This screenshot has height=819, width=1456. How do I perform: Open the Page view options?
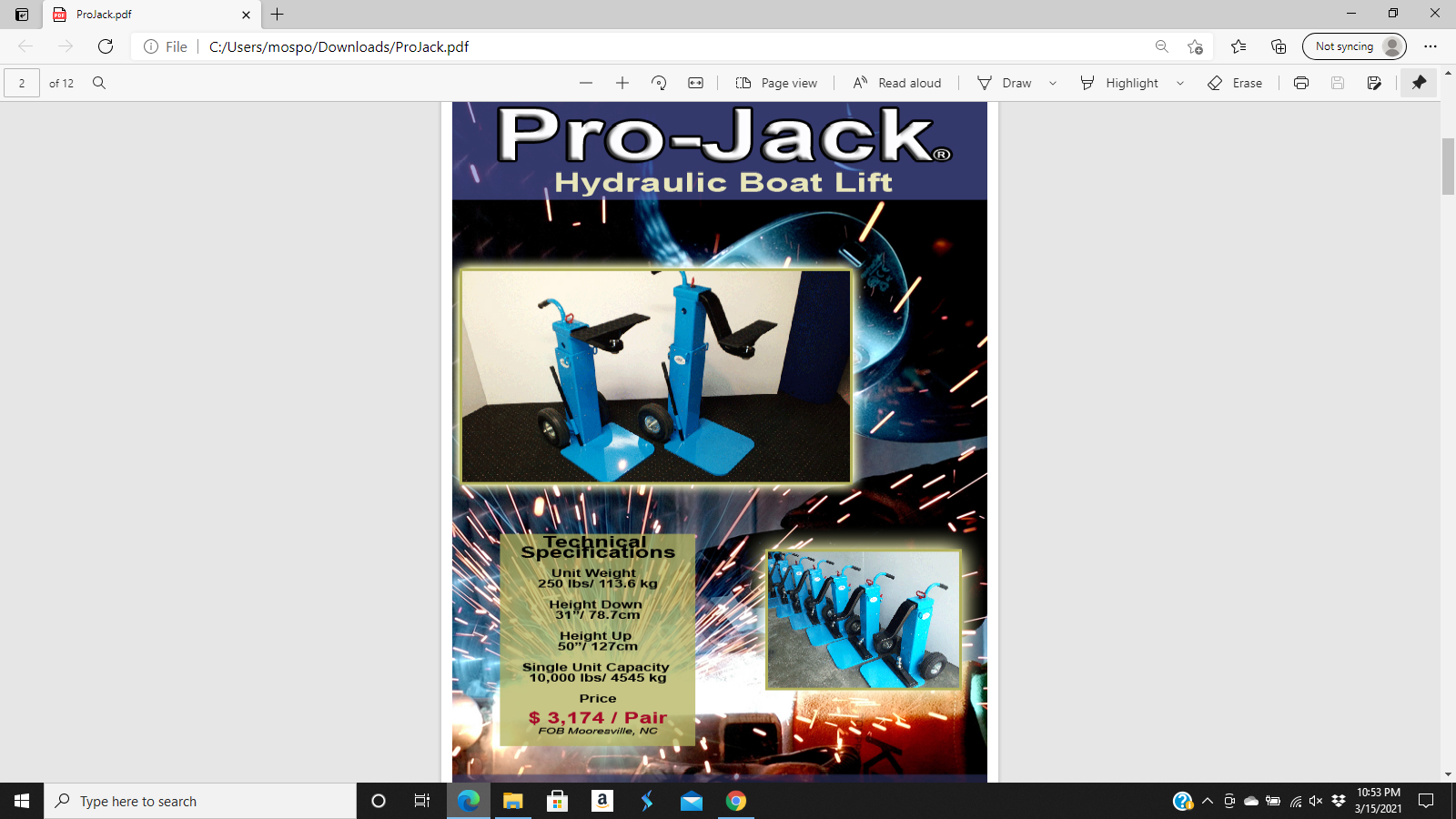(776, 83)
